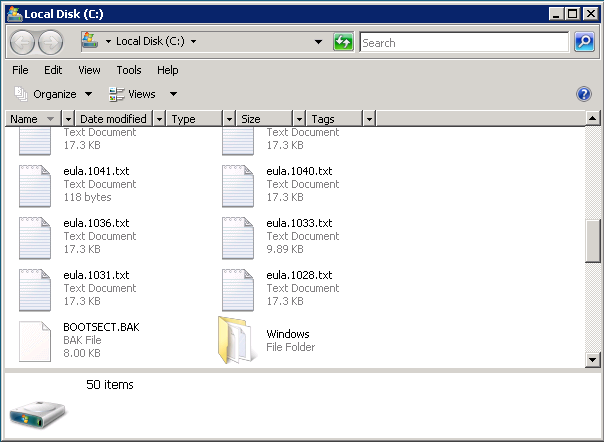
Task: Click the Local Disk drive icon in details pane
Action: [x=37, y=415]
